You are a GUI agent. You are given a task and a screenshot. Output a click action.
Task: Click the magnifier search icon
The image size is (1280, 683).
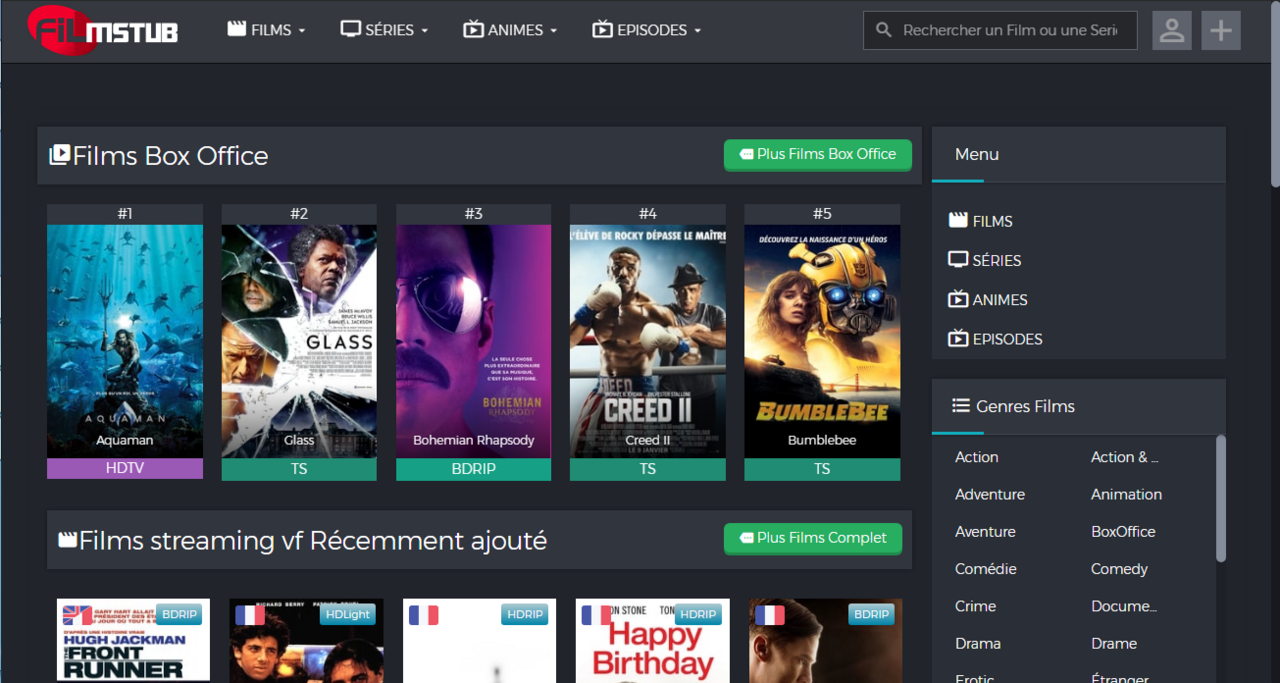point(883,30)
